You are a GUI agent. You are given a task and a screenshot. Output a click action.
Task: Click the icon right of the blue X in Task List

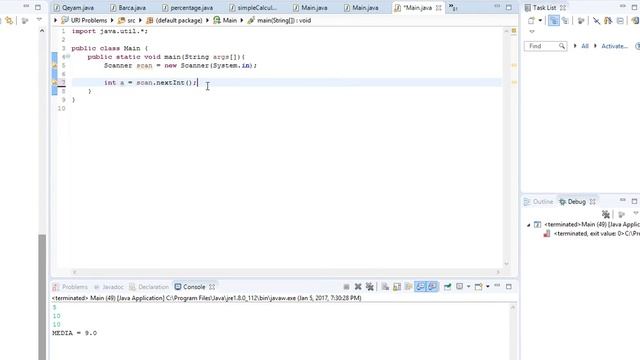[x=608, y=20]
